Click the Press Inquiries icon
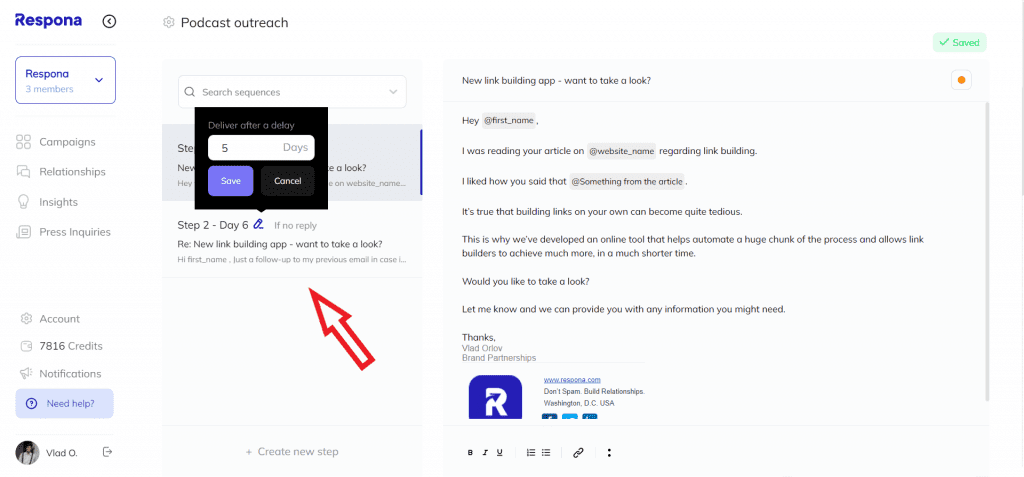 click(24, 232)
